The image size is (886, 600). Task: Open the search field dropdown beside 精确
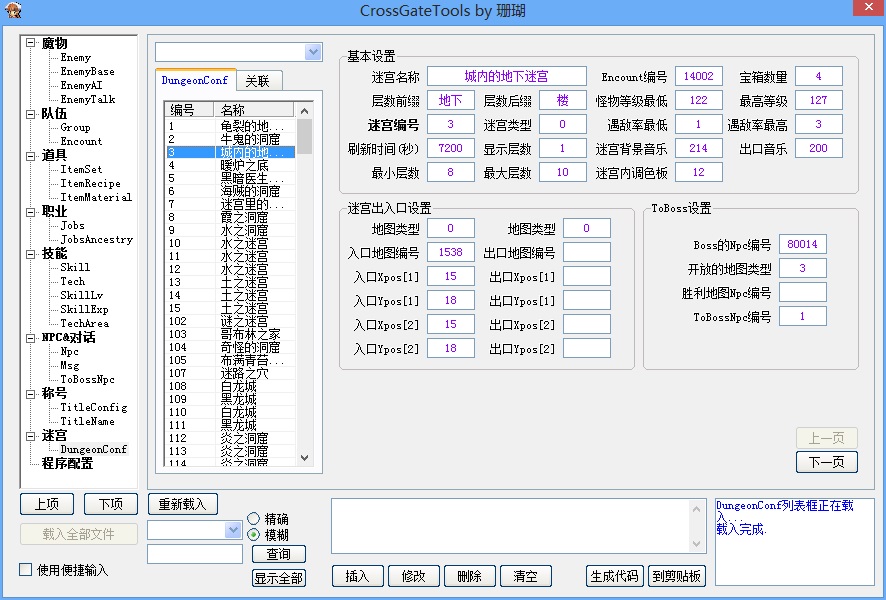coord(234,530)
